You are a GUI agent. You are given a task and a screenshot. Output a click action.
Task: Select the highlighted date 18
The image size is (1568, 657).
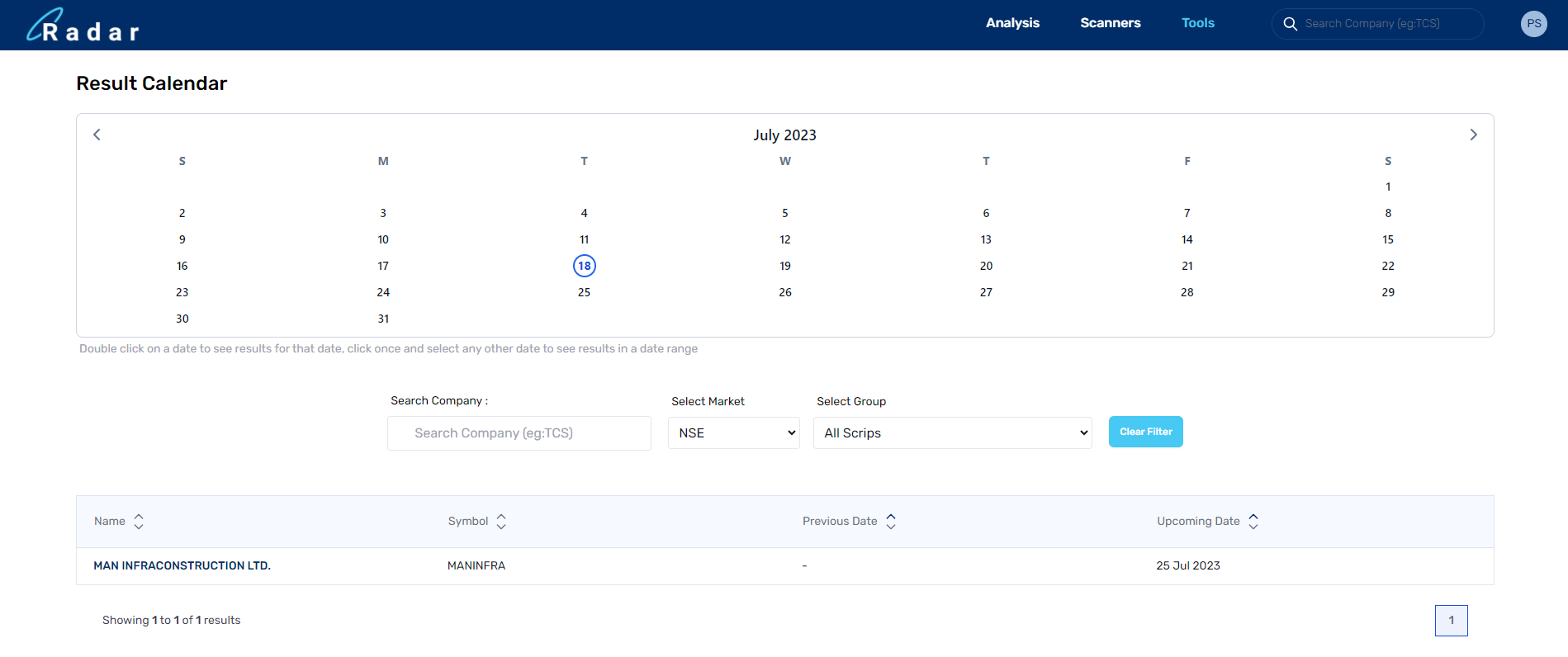585,266
